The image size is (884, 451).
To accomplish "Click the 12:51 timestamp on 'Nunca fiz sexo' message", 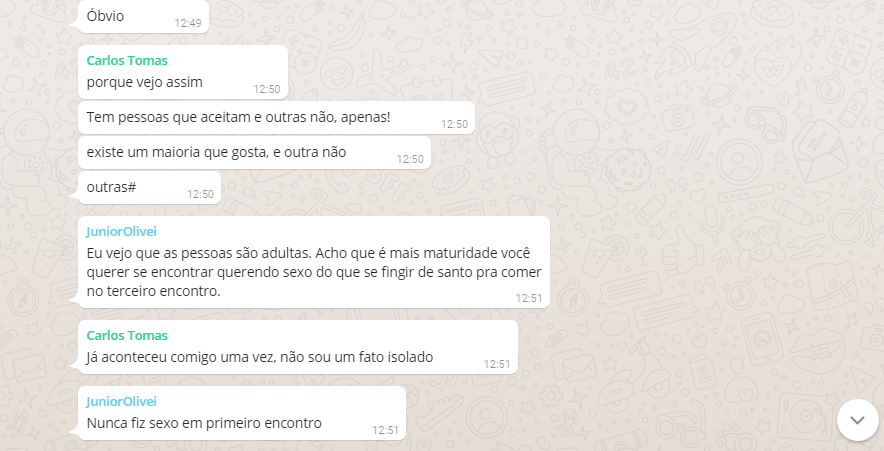I will tap(385, 430).
